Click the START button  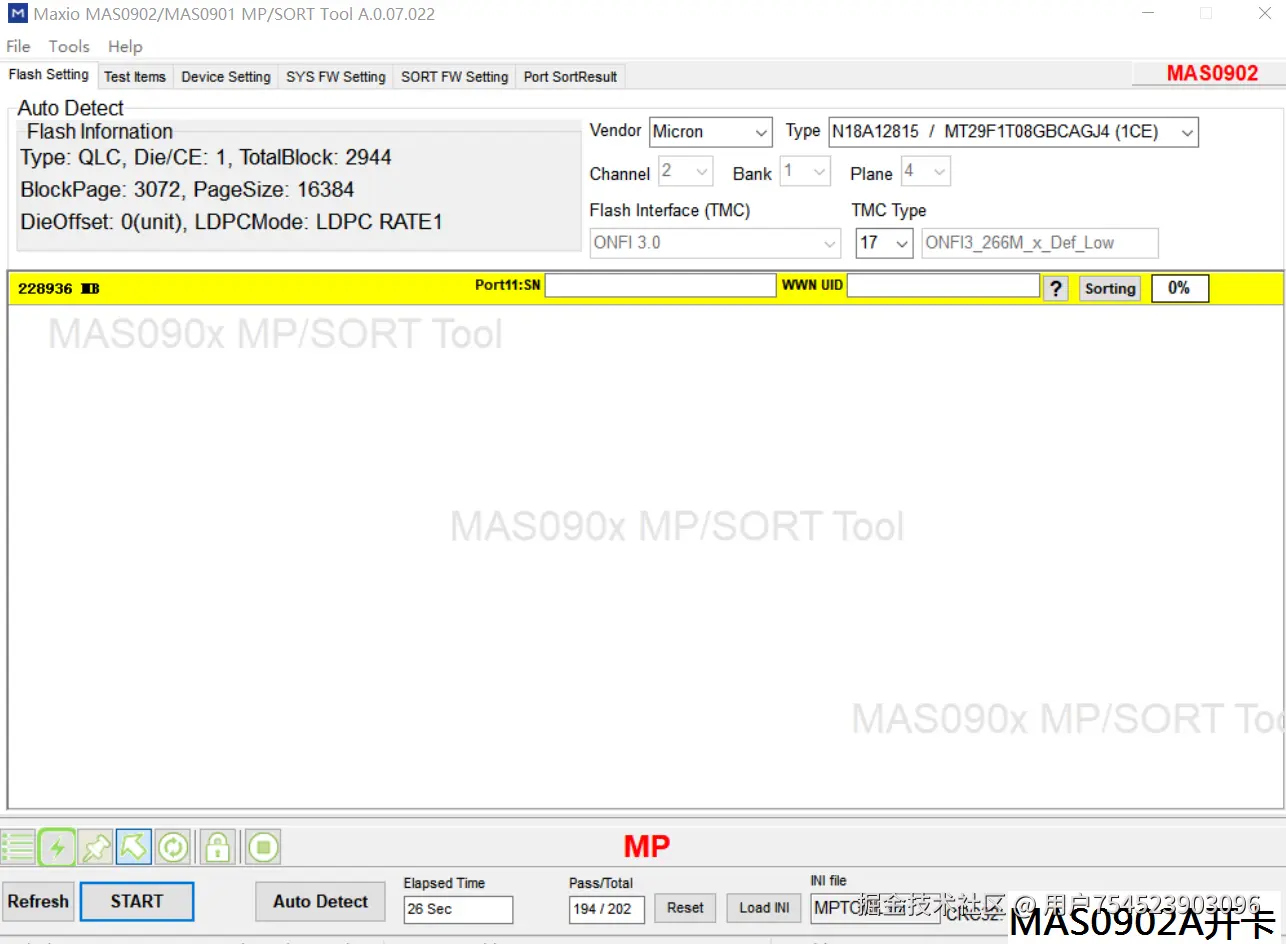pos(137,901)
